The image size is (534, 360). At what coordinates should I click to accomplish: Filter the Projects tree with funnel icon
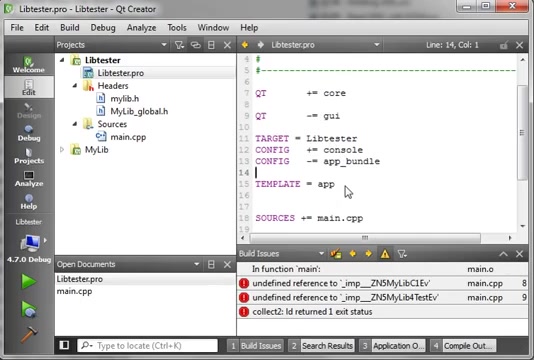pos(179,45)
